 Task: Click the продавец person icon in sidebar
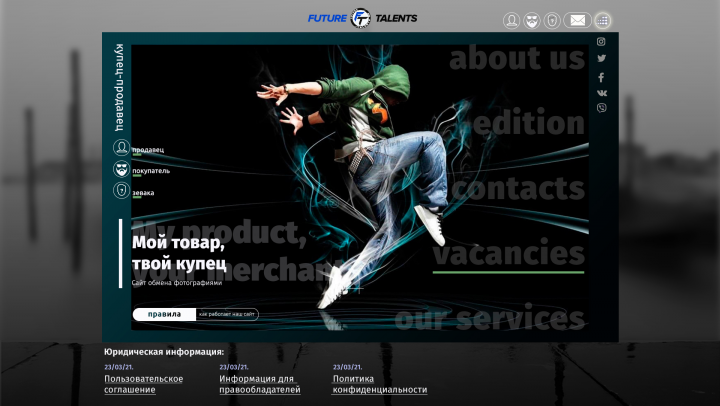click(x=121, y=148)
